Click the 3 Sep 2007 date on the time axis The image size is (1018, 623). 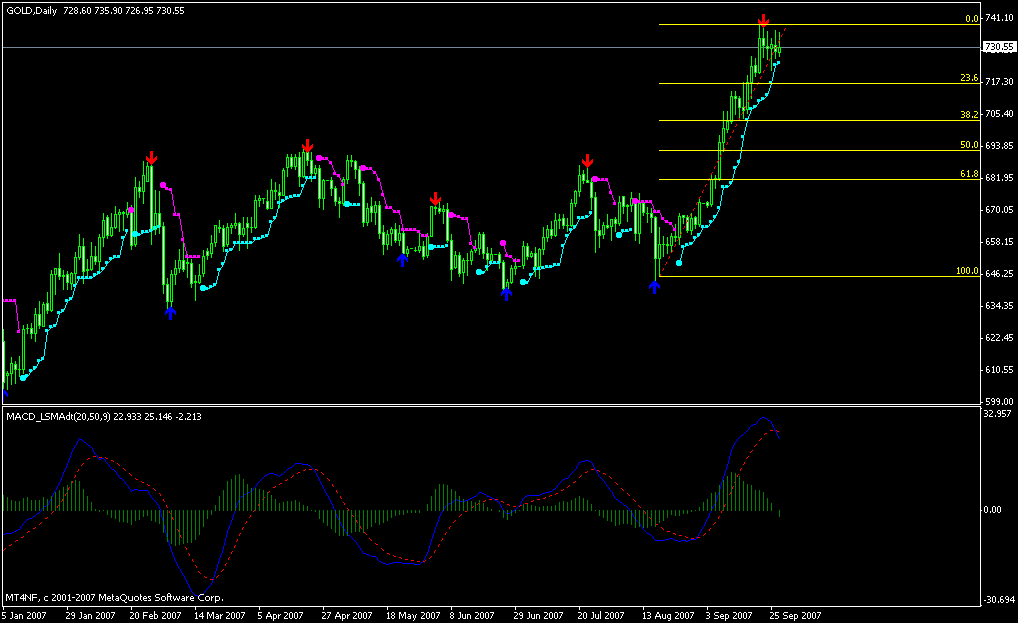730,616
